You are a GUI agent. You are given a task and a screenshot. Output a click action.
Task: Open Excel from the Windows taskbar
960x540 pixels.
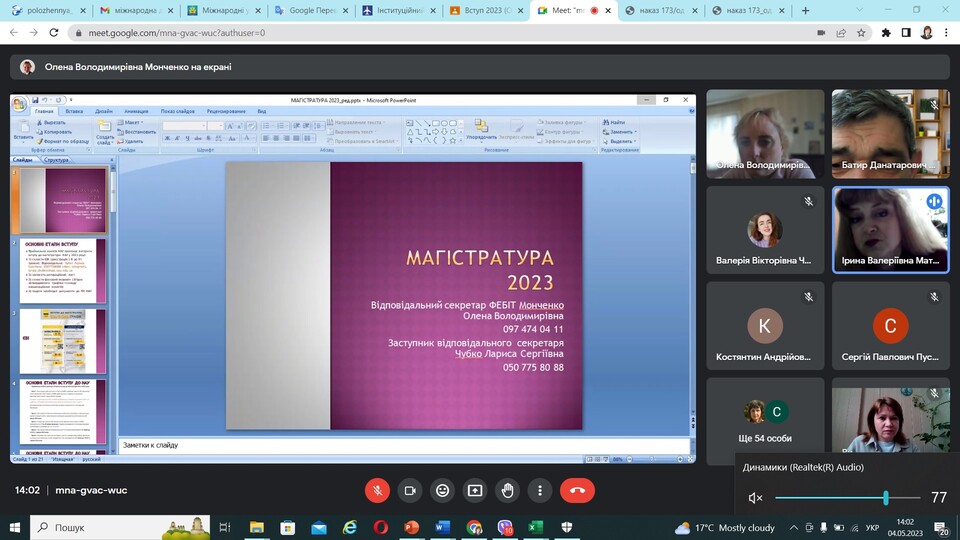click(x=535, y=527)
